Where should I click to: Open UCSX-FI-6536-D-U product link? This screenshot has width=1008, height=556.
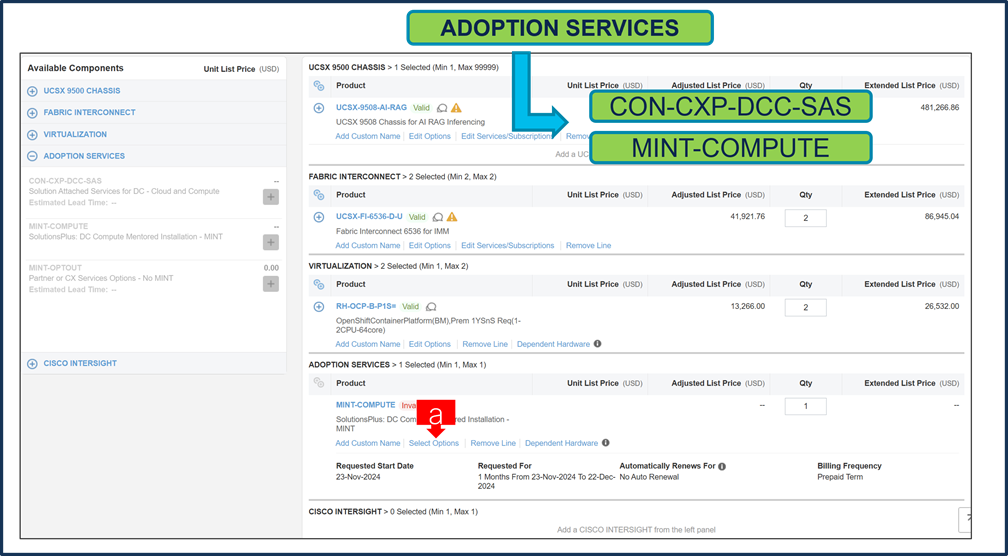click(369, 217)
